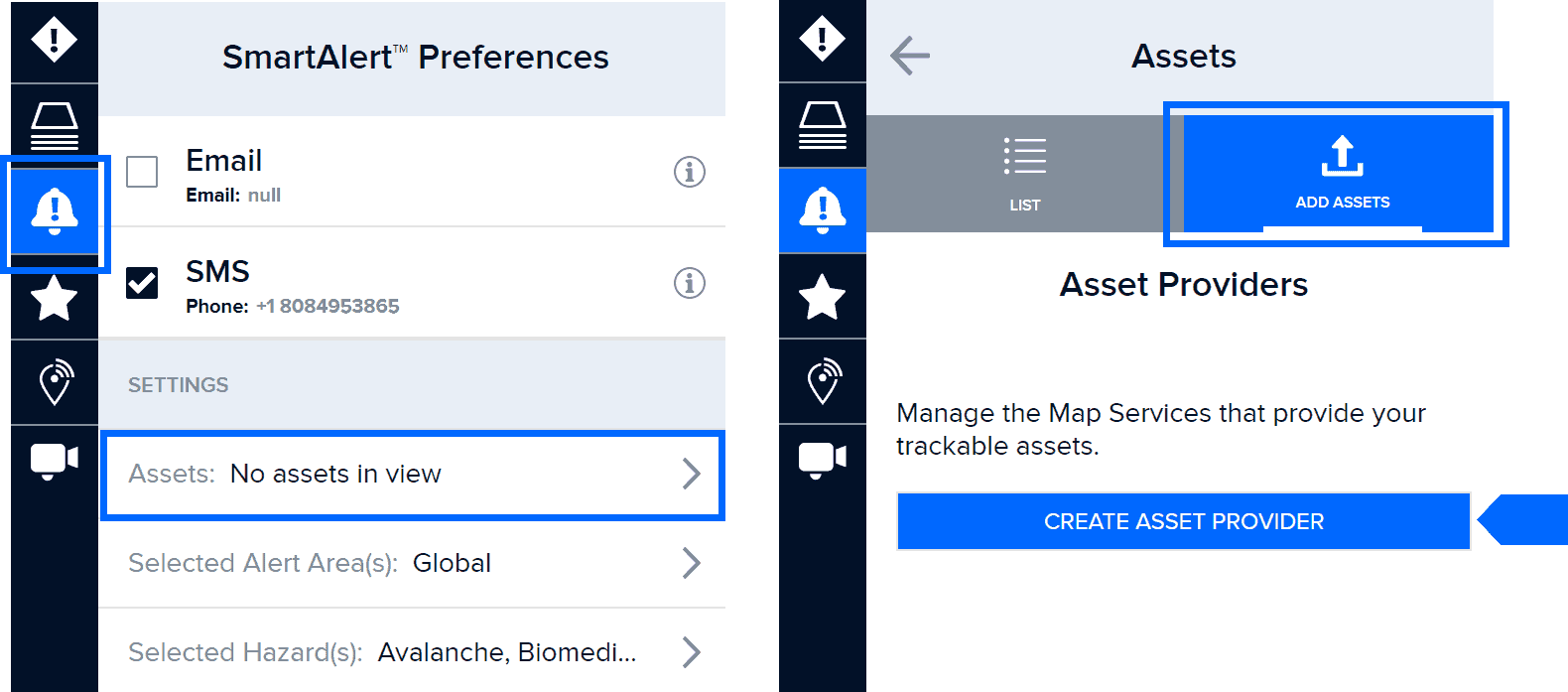Image resolution: width=1568 pixels, height=692 pixels.
Task: Expand Selected Alert Area(s) Global row
Action: pyautogui.click(x=413, y=563)
